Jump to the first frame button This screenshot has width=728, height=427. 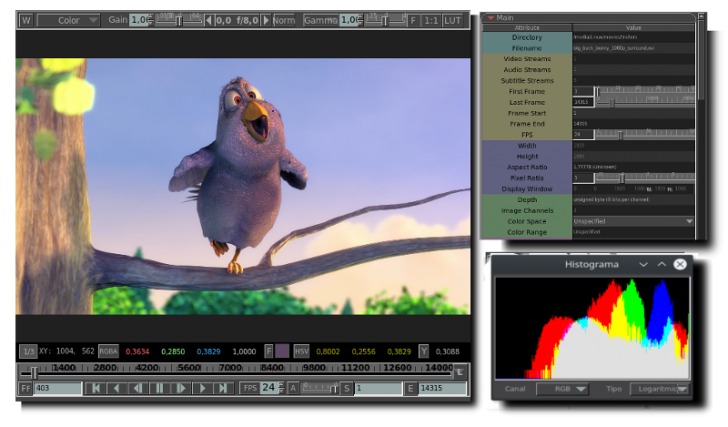point(95,388)
